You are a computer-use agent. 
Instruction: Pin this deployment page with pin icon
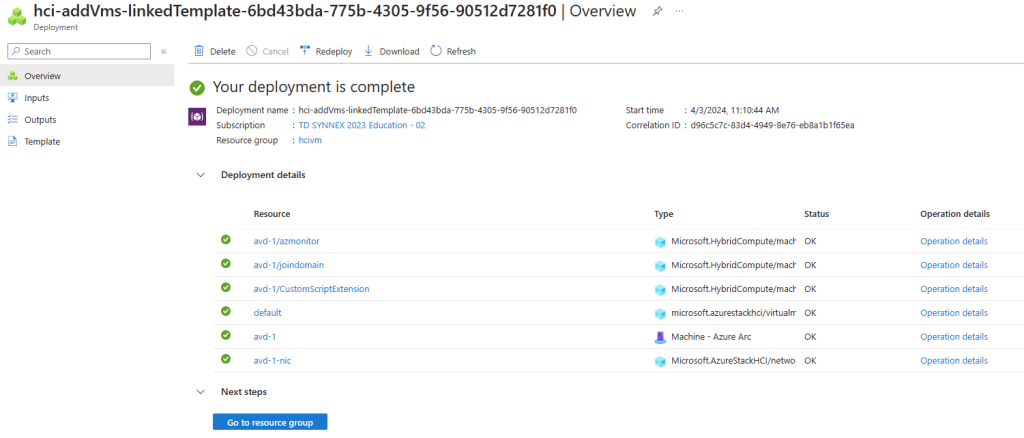pos(658,12)
